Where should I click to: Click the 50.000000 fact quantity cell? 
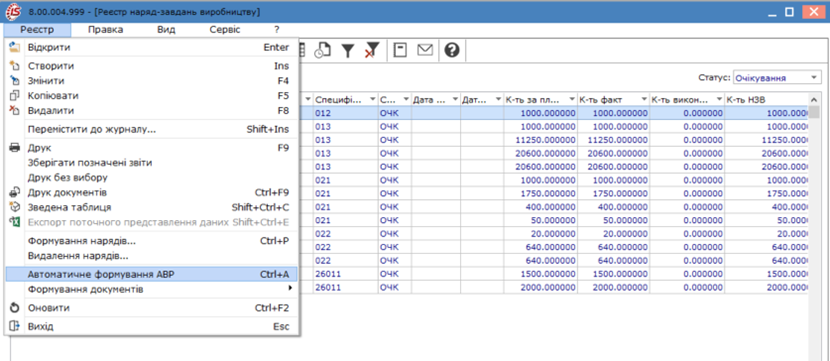[x=614, y=220]
